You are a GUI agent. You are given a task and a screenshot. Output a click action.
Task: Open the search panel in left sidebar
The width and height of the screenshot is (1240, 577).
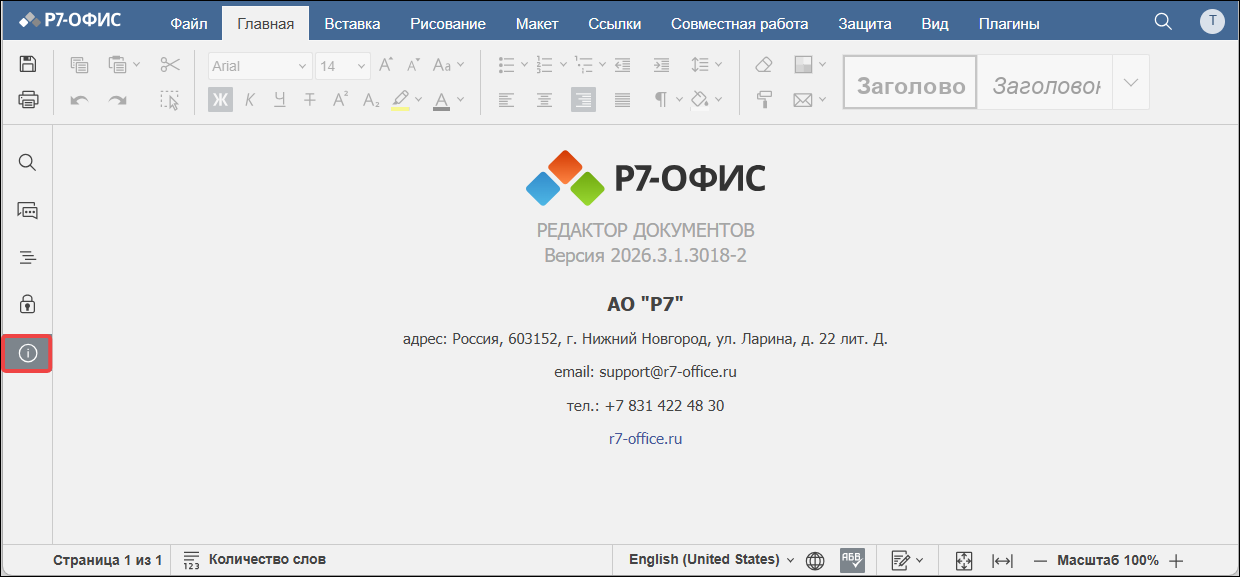pos(28,162)
